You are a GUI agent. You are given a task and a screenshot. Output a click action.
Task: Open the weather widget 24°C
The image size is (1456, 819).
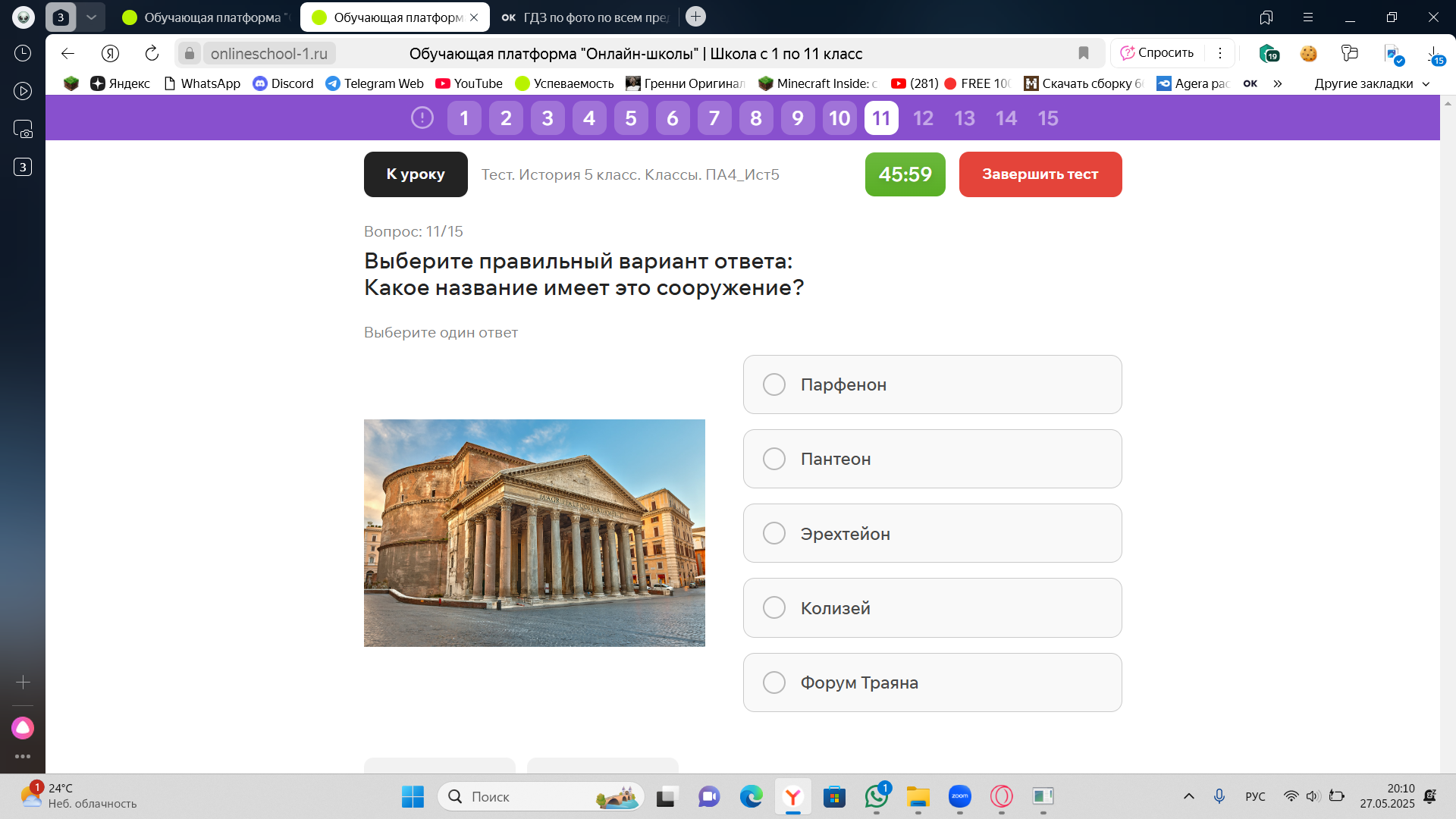[x=78, y=795]
